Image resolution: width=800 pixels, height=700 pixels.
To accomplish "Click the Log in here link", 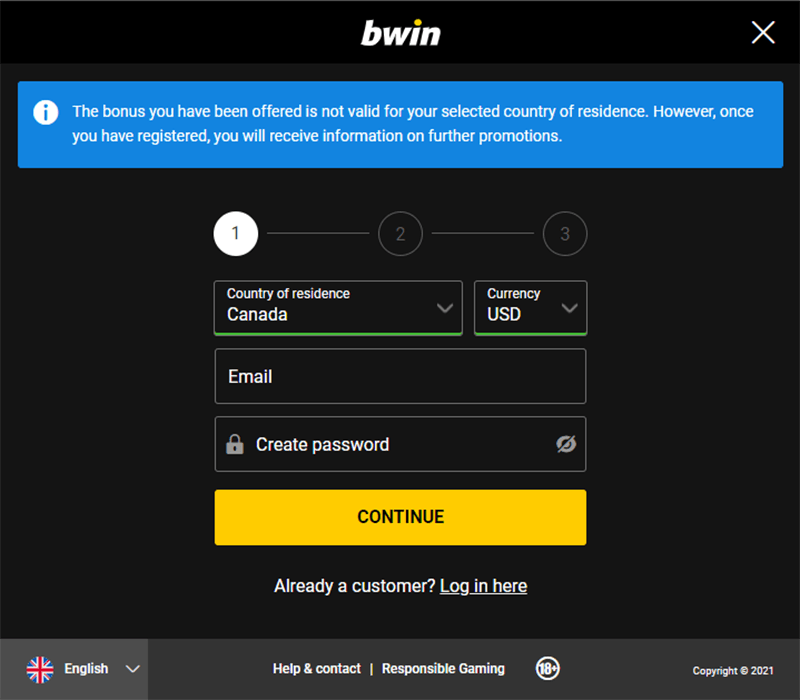I will 483,586.
